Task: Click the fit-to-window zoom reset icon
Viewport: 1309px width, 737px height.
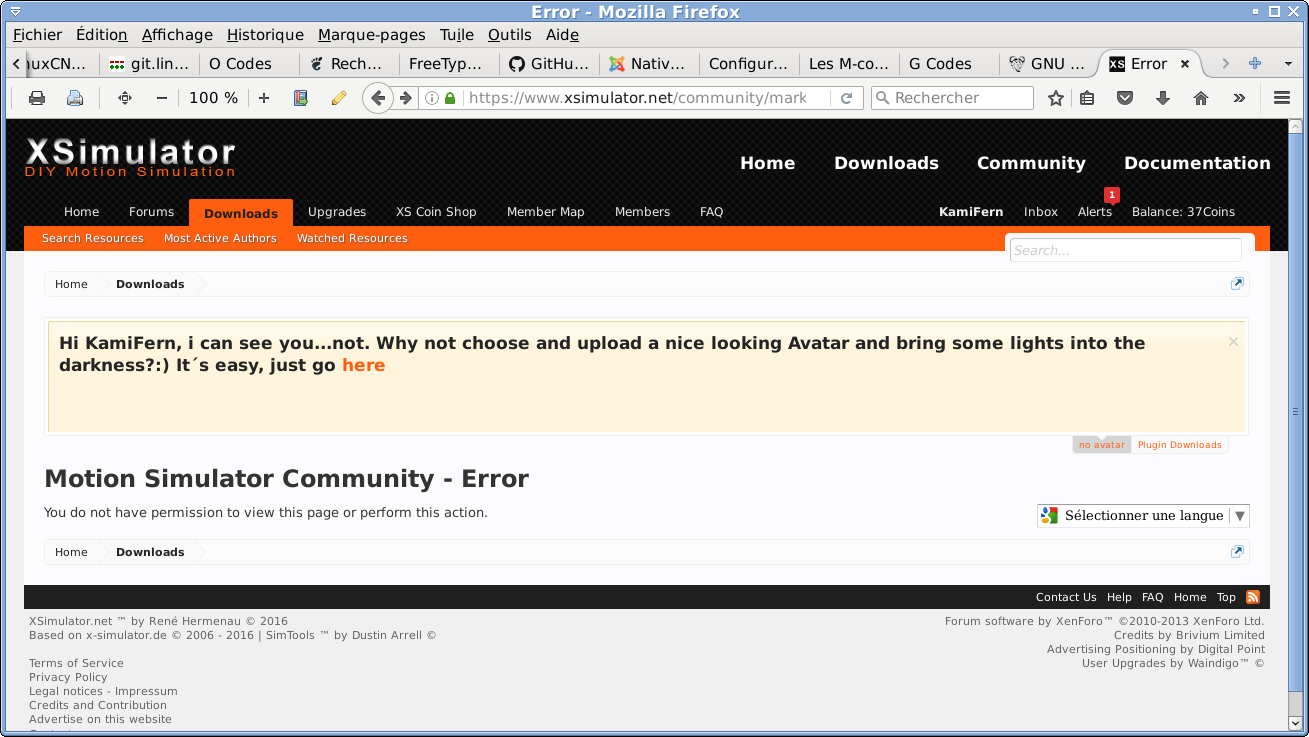Action: pos(125,98)
